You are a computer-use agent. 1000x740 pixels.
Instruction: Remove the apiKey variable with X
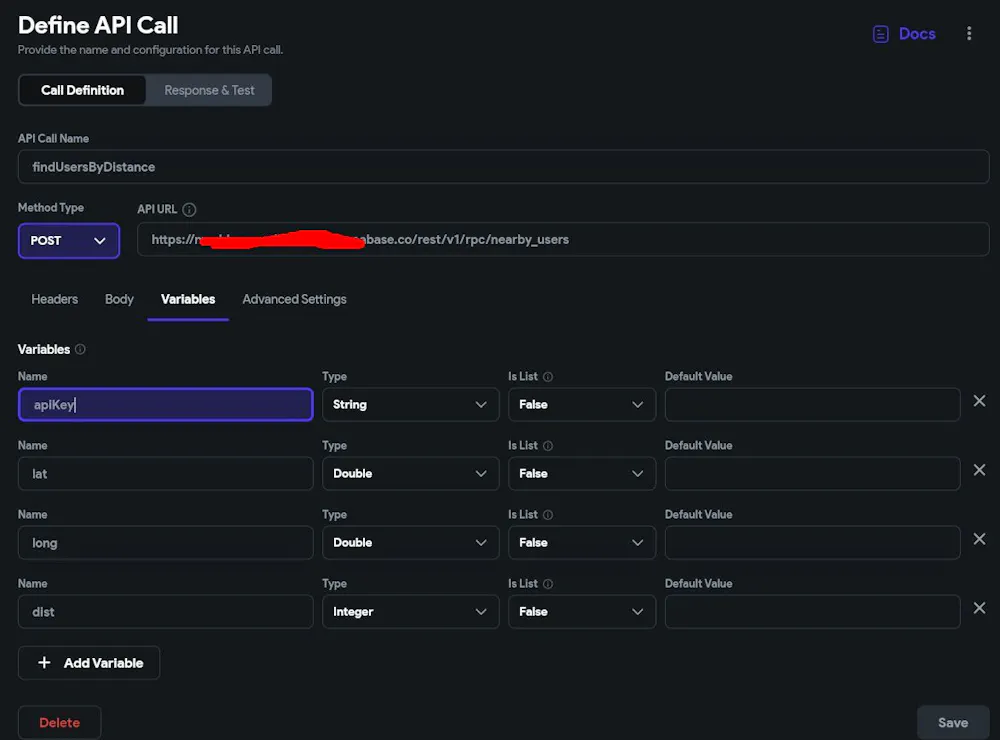coord(980,401)
